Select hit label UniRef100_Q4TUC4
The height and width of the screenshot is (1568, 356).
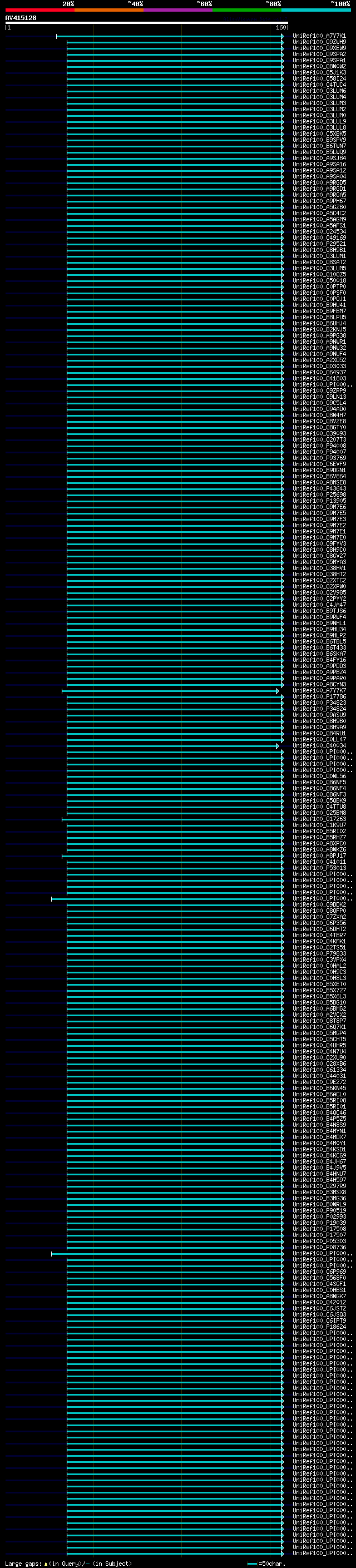[319, 85]
